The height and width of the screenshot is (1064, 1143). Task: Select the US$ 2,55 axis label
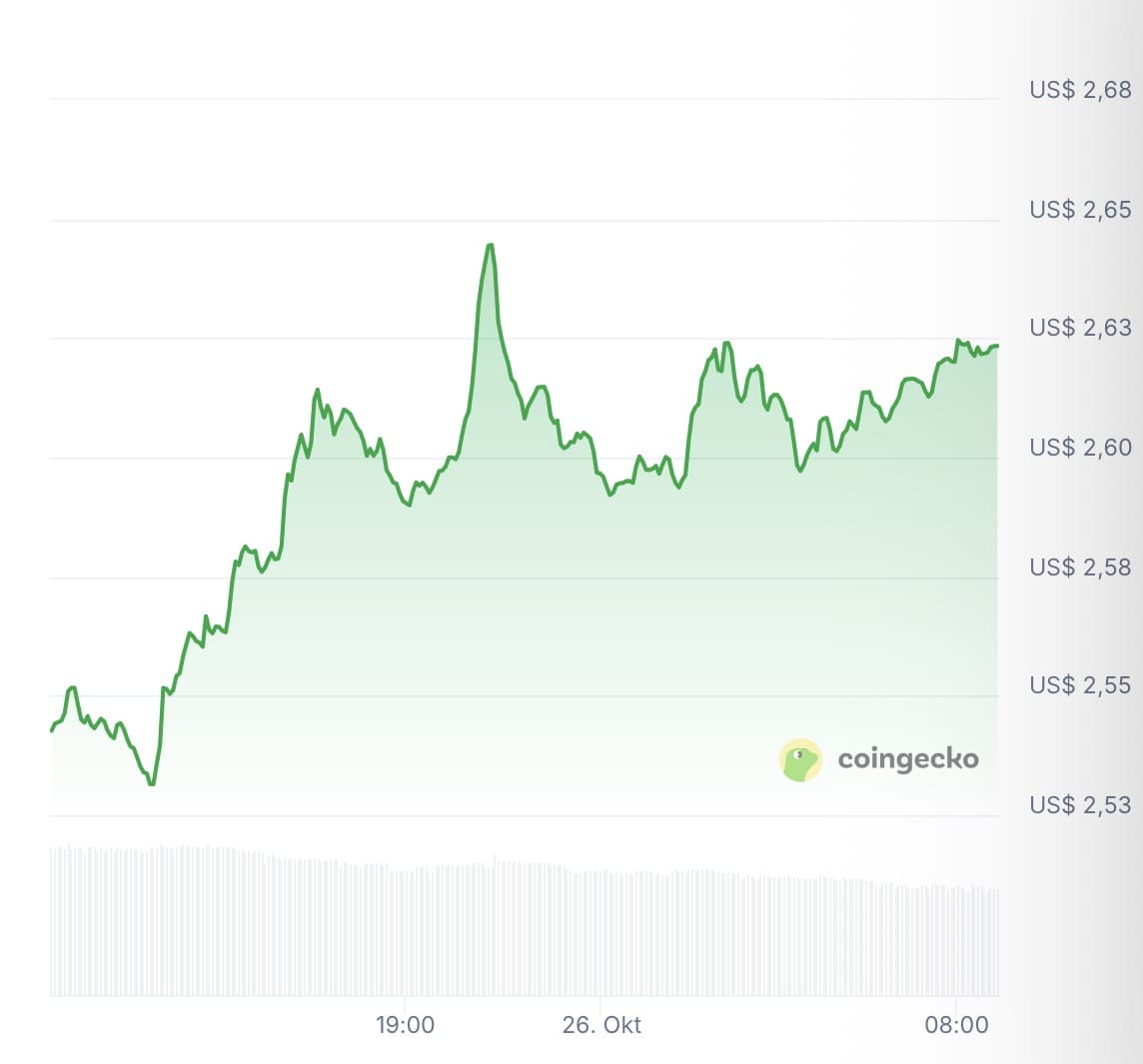point(1081,685)
